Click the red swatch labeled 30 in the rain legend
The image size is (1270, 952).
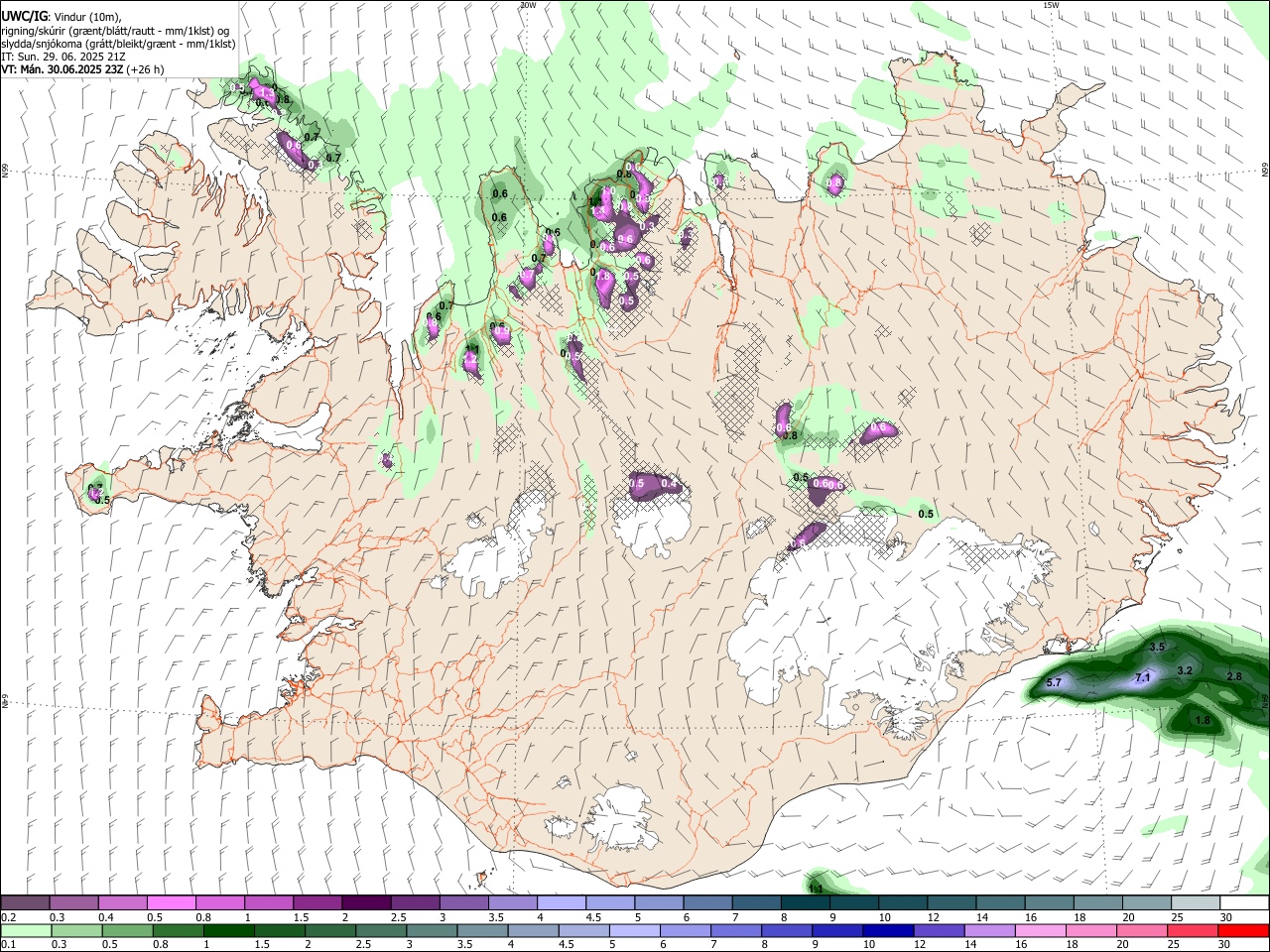click(x=1243, y=930)
